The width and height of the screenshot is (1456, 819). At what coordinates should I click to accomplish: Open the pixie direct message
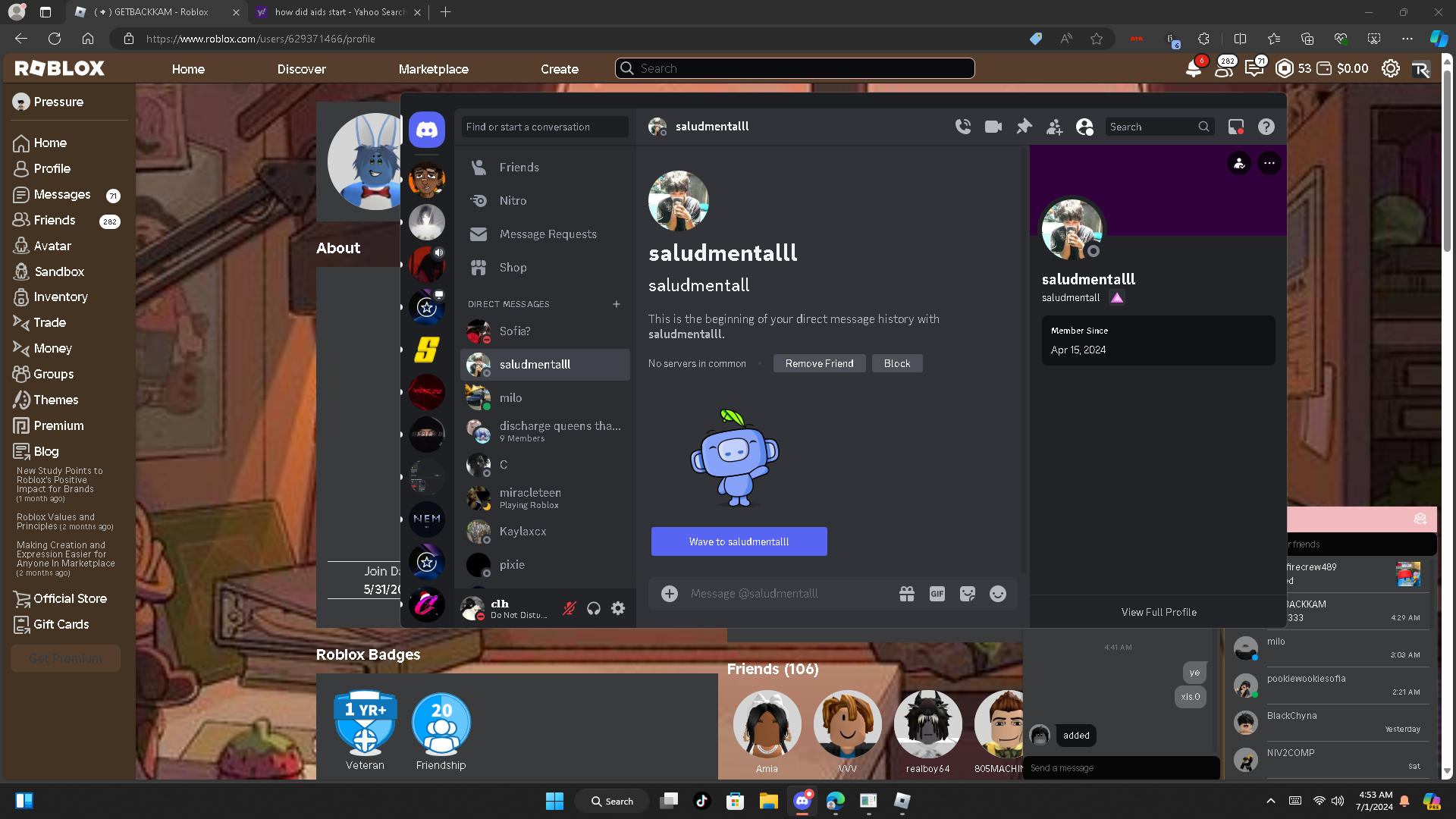(x=545, y=565)
